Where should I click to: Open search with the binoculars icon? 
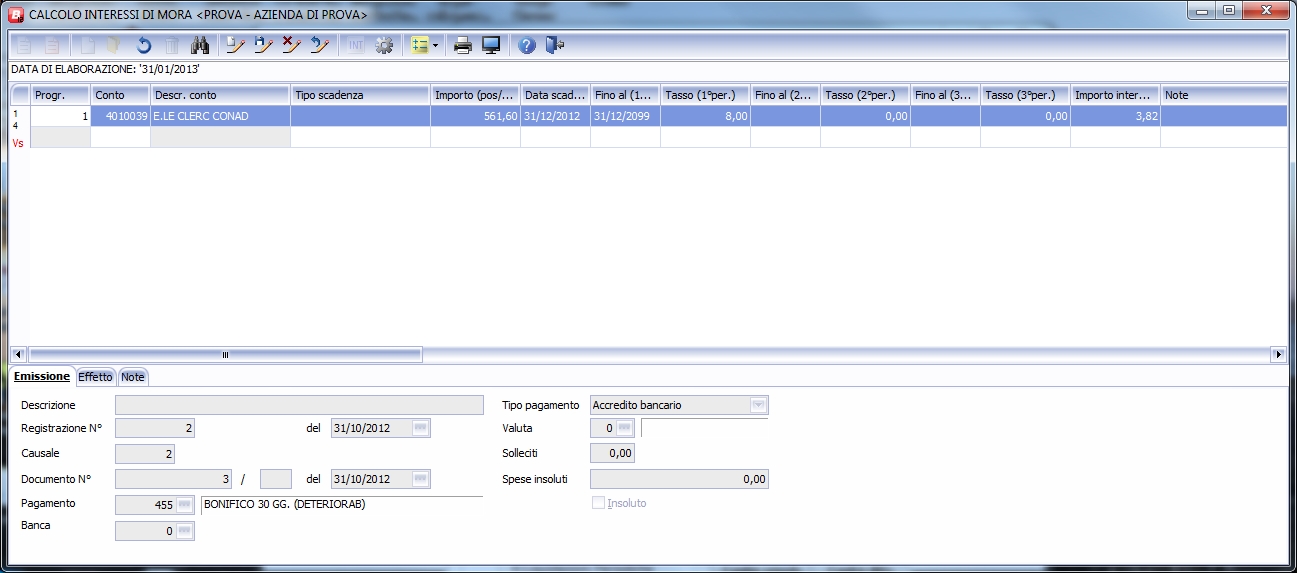[x=199, y=45]
